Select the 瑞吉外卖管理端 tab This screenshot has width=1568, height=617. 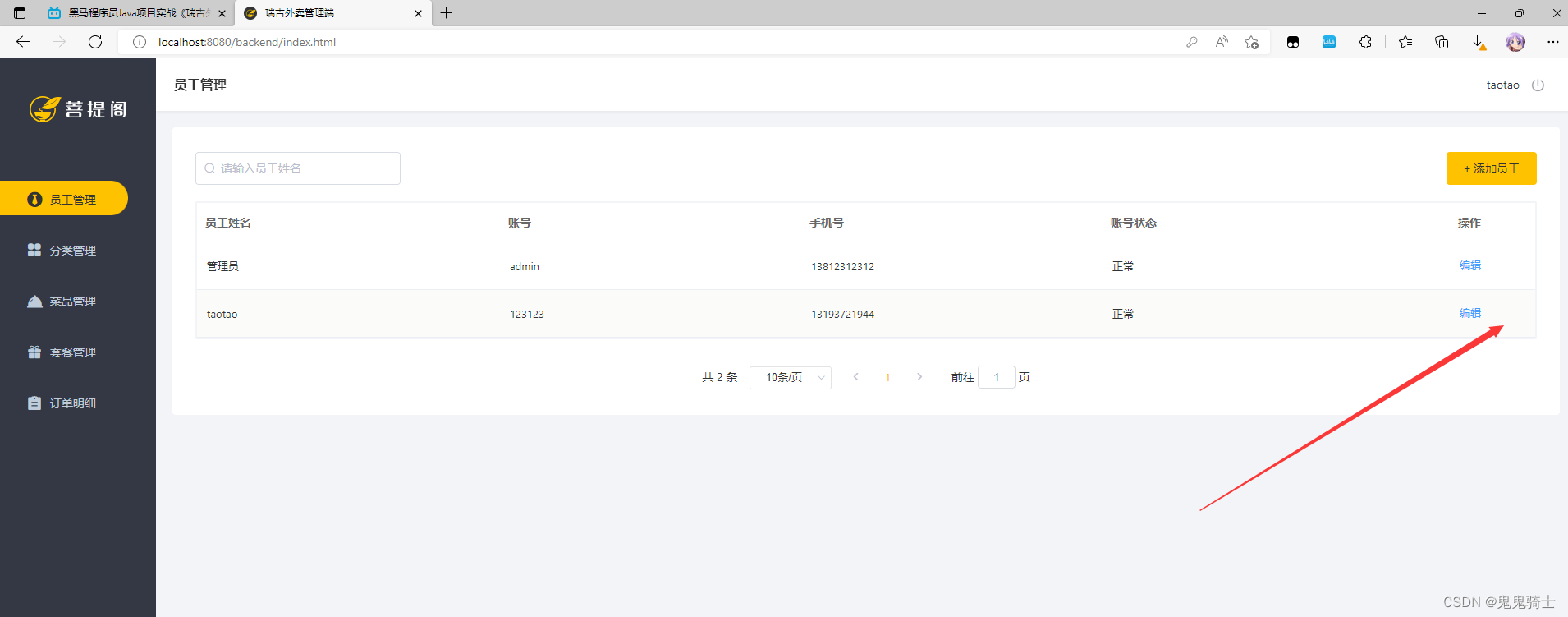pos(333,13)
